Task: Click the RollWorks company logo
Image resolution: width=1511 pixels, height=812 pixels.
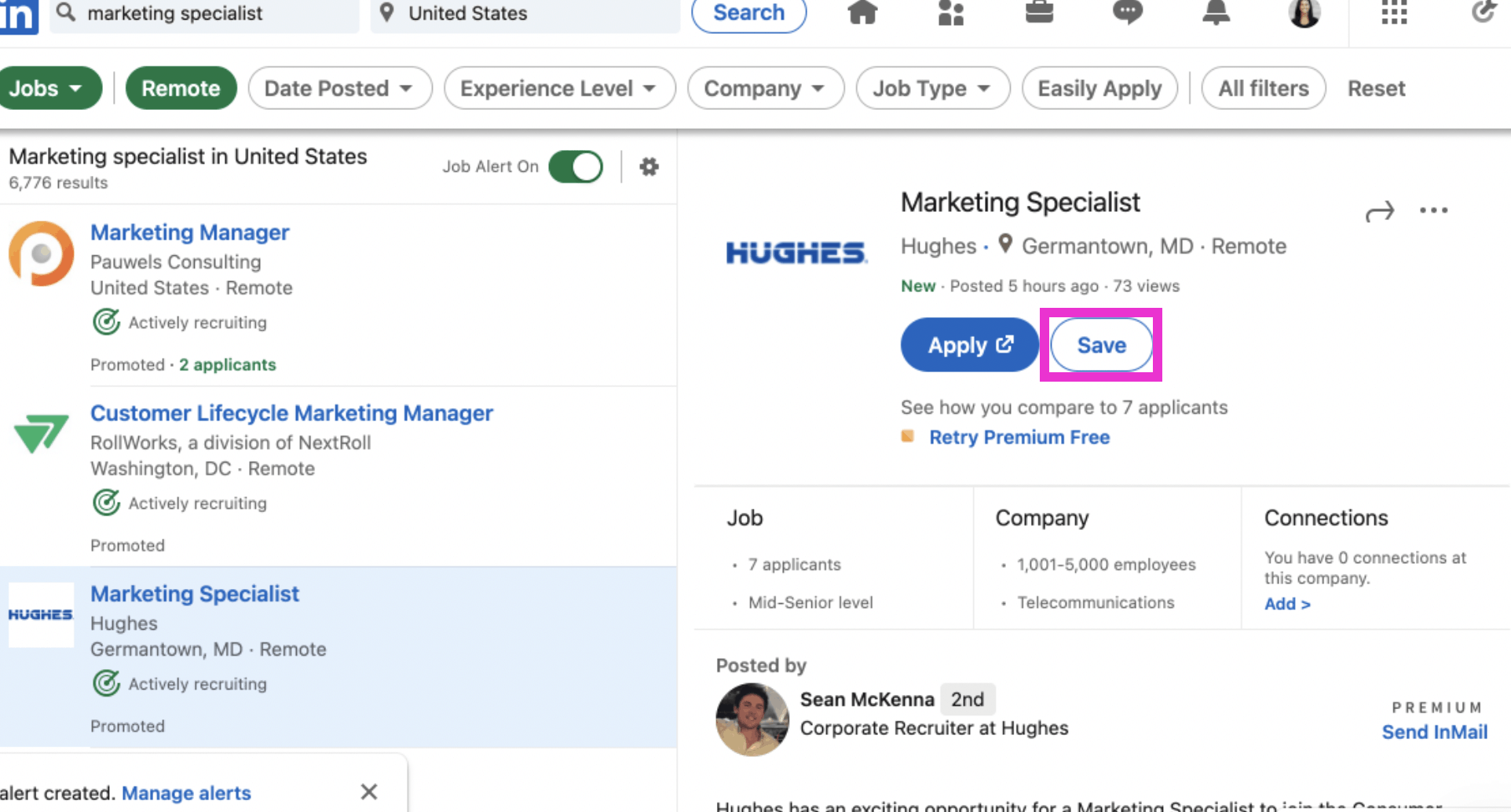Action: [41, 433]
